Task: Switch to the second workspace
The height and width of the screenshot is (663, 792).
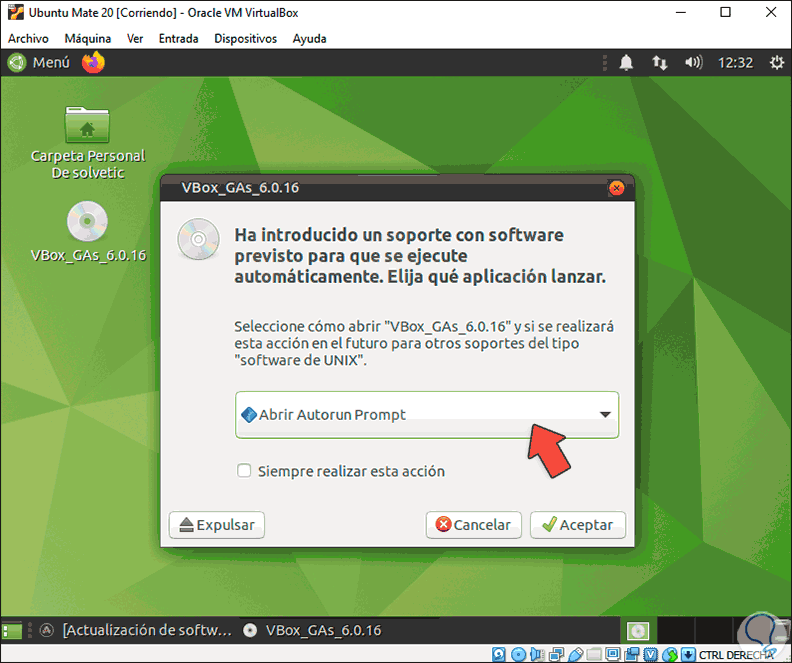Action: coord(675,630)
